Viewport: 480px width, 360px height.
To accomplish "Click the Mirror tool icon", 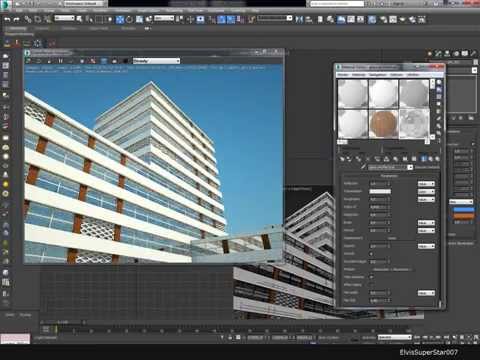I will click(x=299, y=19).
